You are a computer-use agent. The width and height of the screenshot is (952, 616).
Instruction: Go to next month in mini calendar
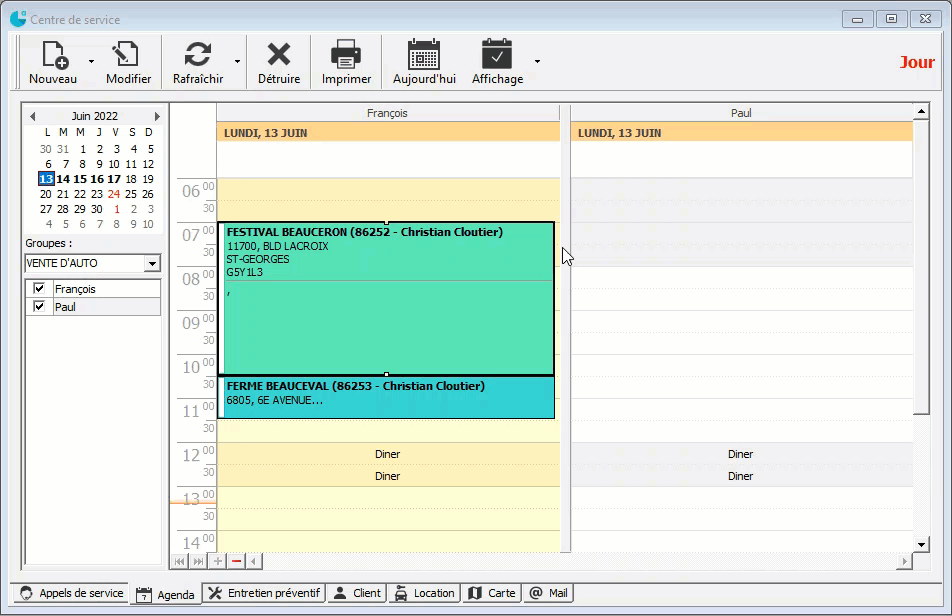click(x=156, y=116)
